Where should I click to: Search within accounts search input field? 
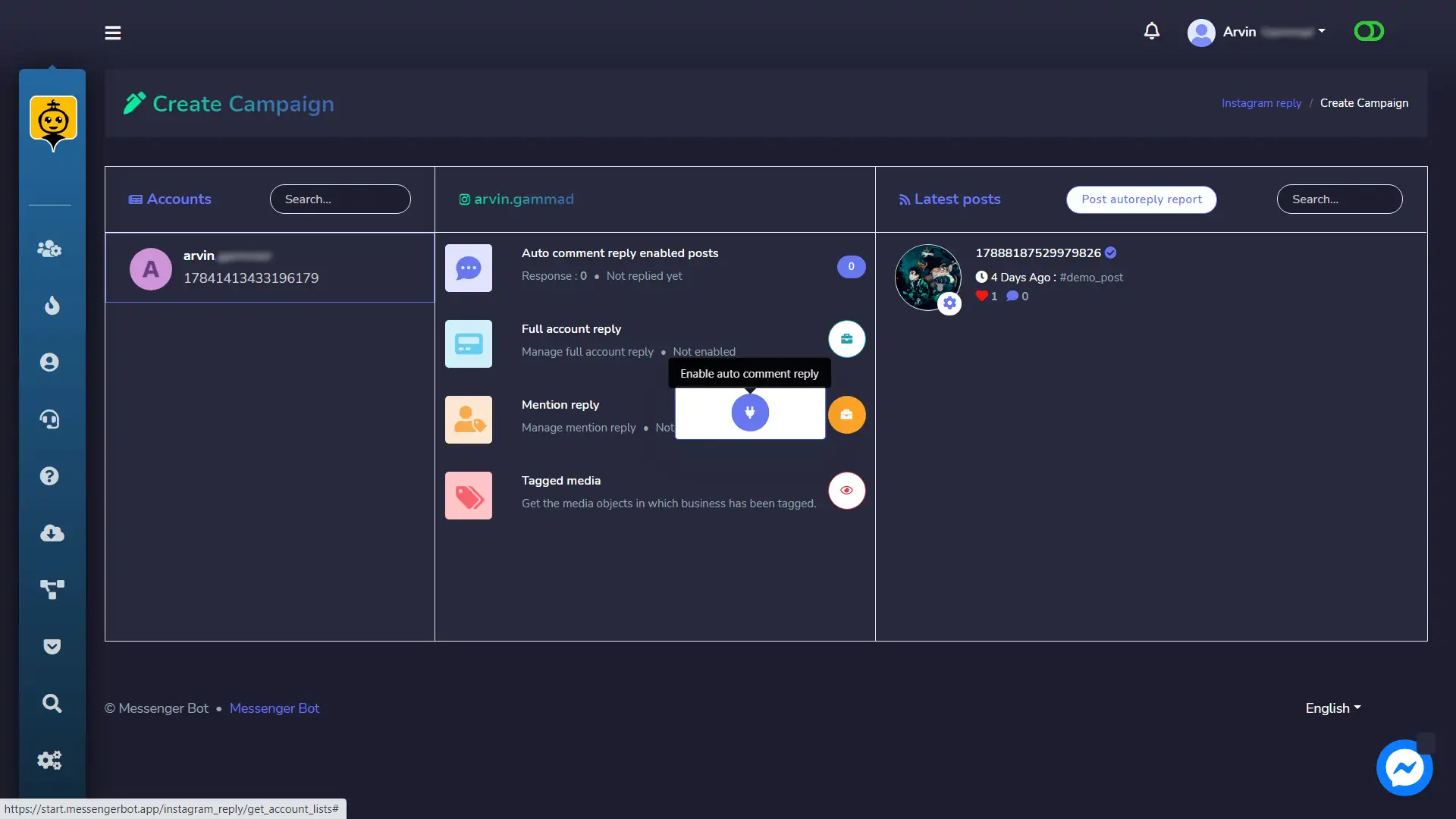pos(340,199)
